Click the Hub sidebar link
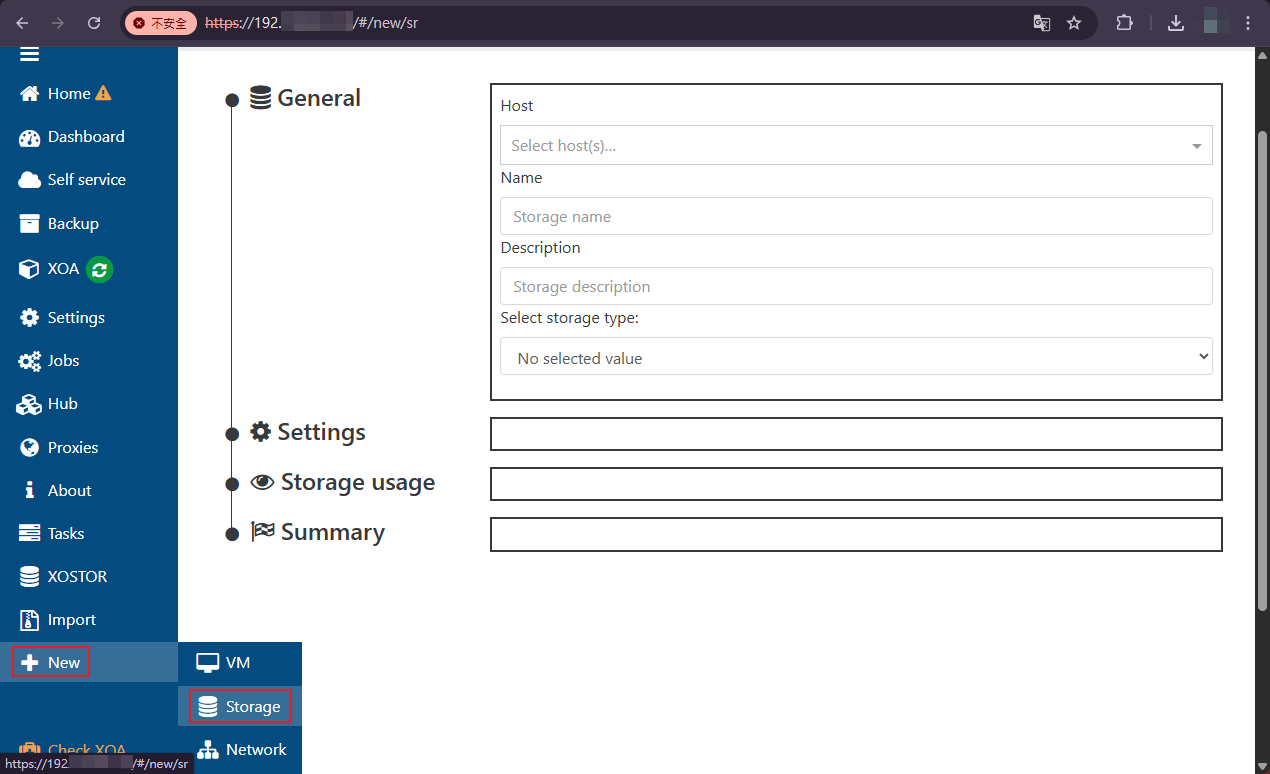Viewport: 1270px width, 774px height. pos(62,404)
